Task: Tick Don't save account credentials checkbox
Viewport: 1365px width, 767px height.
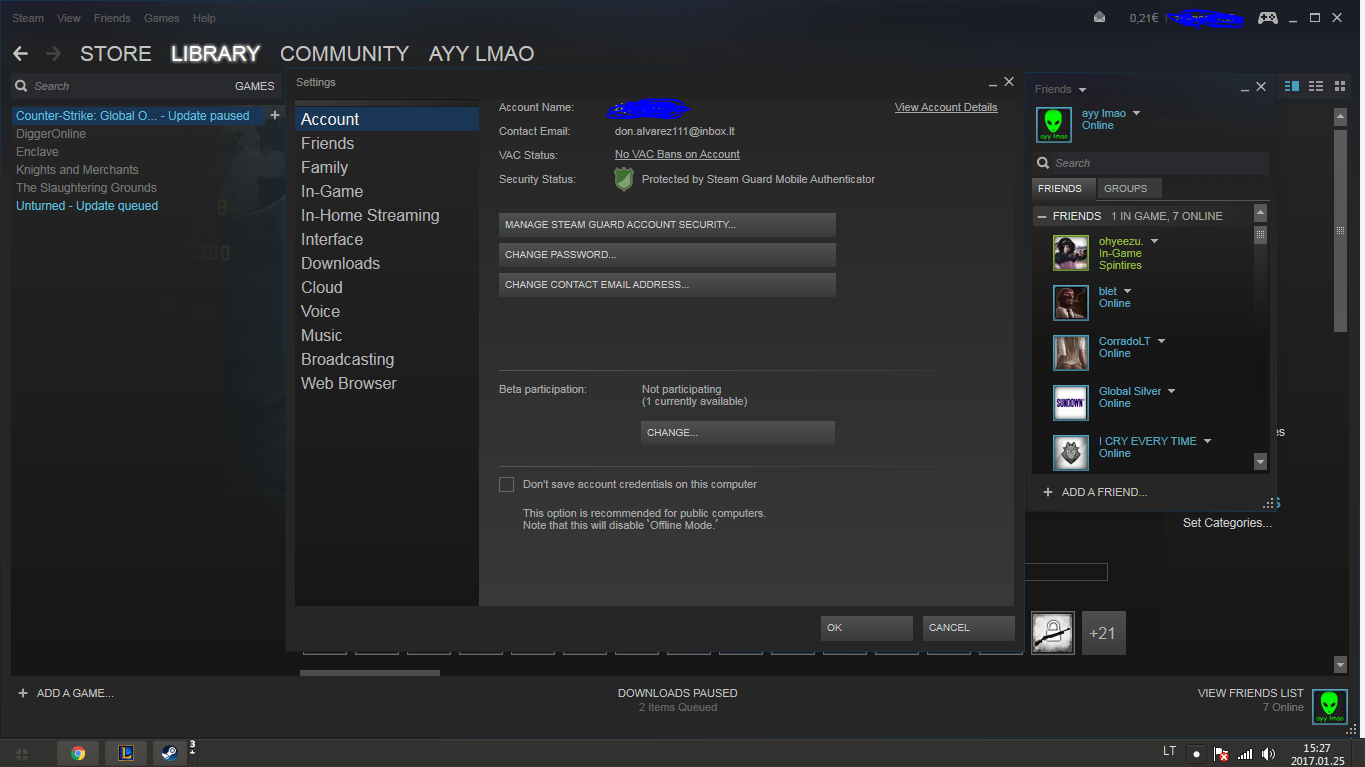Action: click(506, 484)
